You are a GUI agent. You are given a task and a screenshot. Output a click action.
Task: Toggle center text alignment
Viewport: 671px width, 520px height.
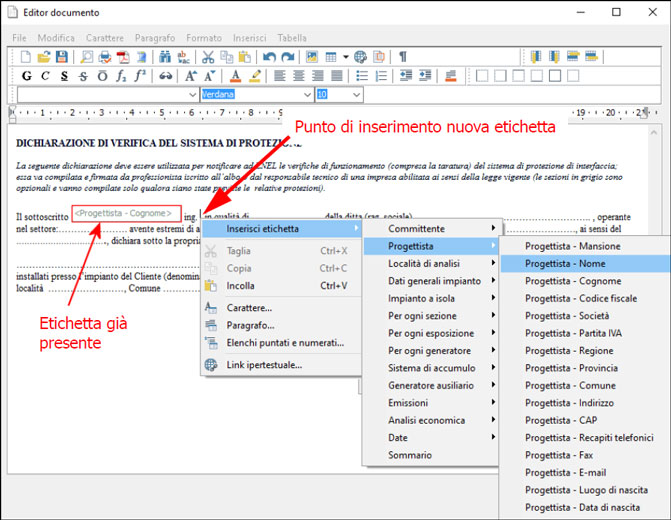point(298,76)
